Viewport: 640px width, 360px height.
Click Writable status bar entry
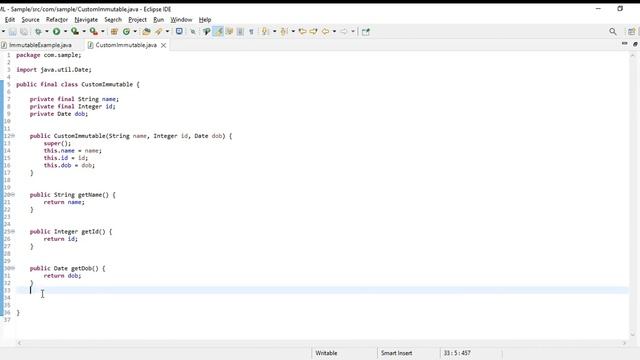click(326, 353)
